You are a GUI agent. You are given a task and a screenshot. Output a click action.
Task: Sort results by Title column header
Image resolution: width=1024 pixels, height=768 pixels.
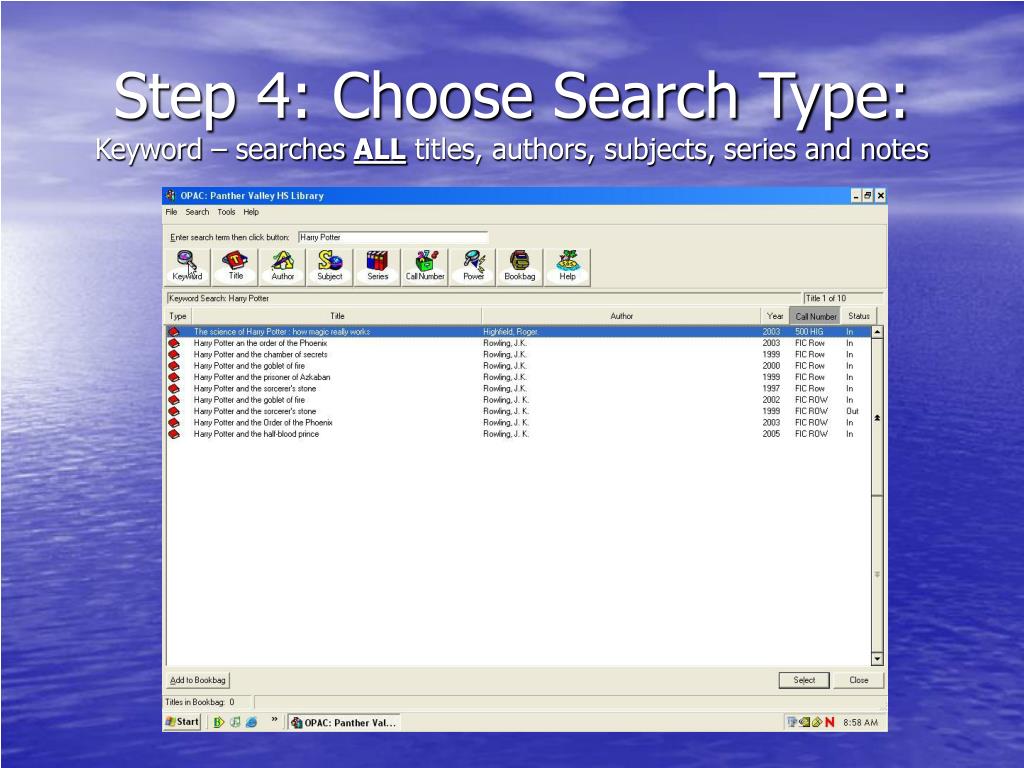point(337,316)
